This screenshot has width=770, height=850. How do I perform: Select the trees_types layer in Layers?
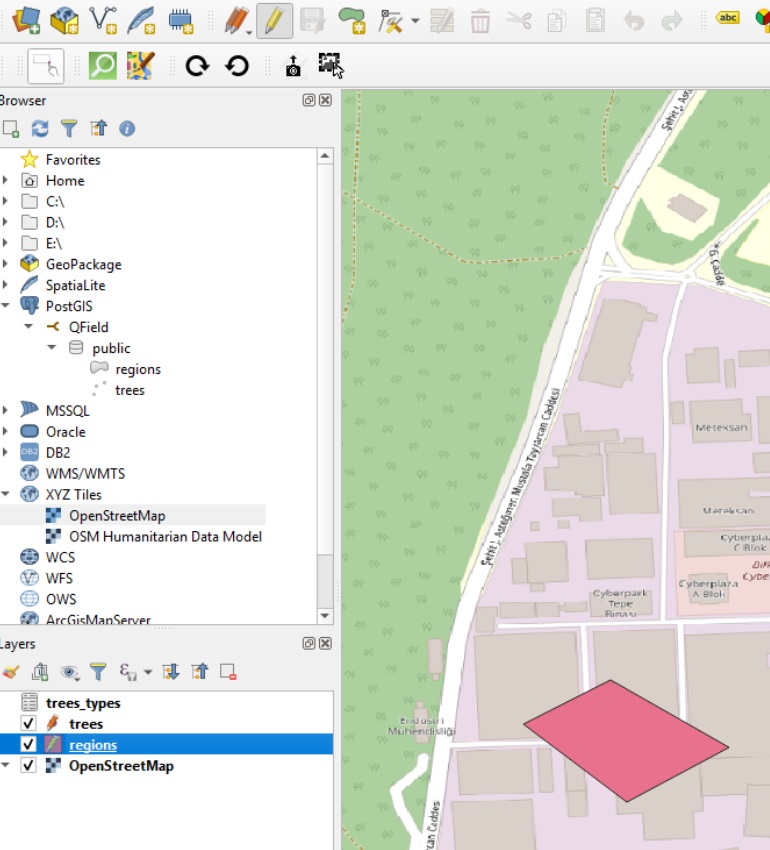(82, 703)
